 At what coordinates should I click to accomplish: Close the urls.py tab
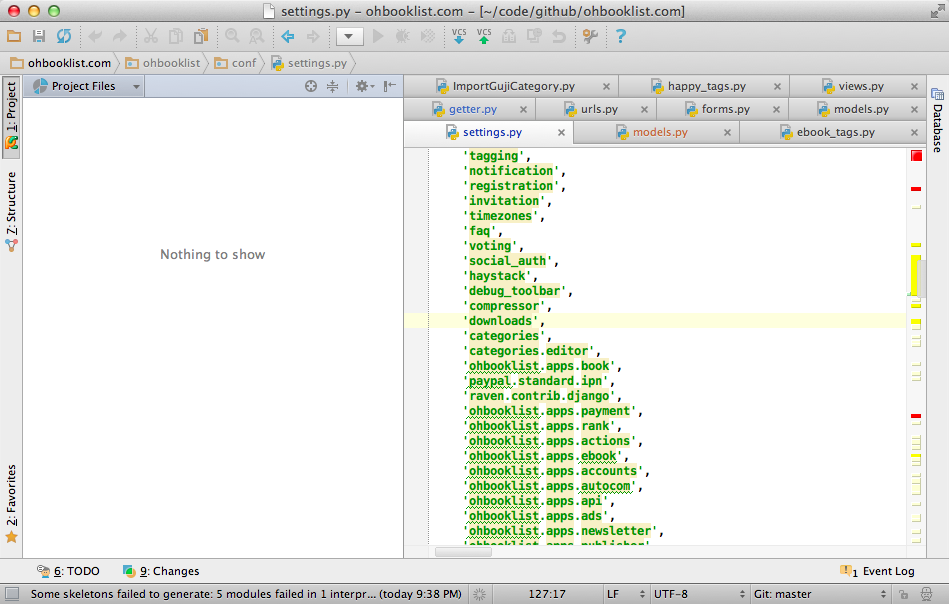coord(645,110)
